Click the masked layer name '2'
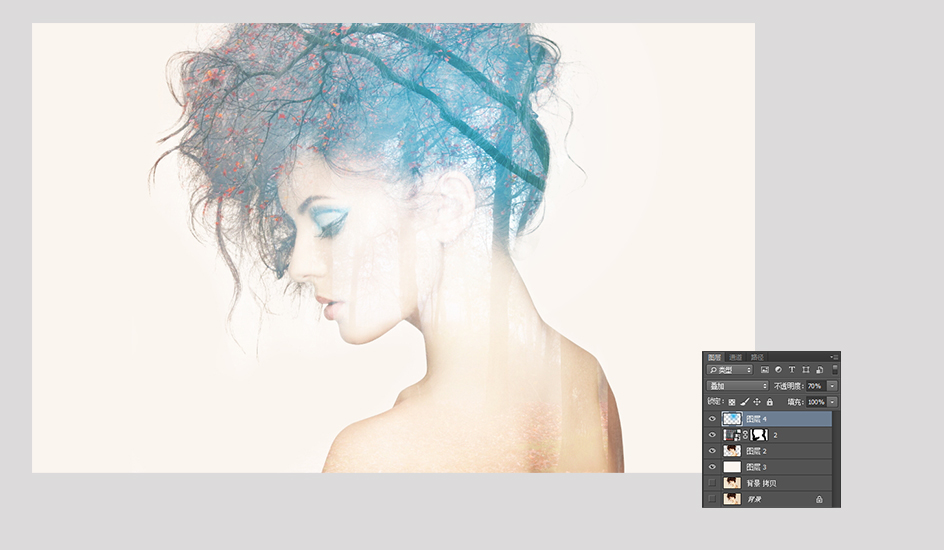 (x=775, y=435)
